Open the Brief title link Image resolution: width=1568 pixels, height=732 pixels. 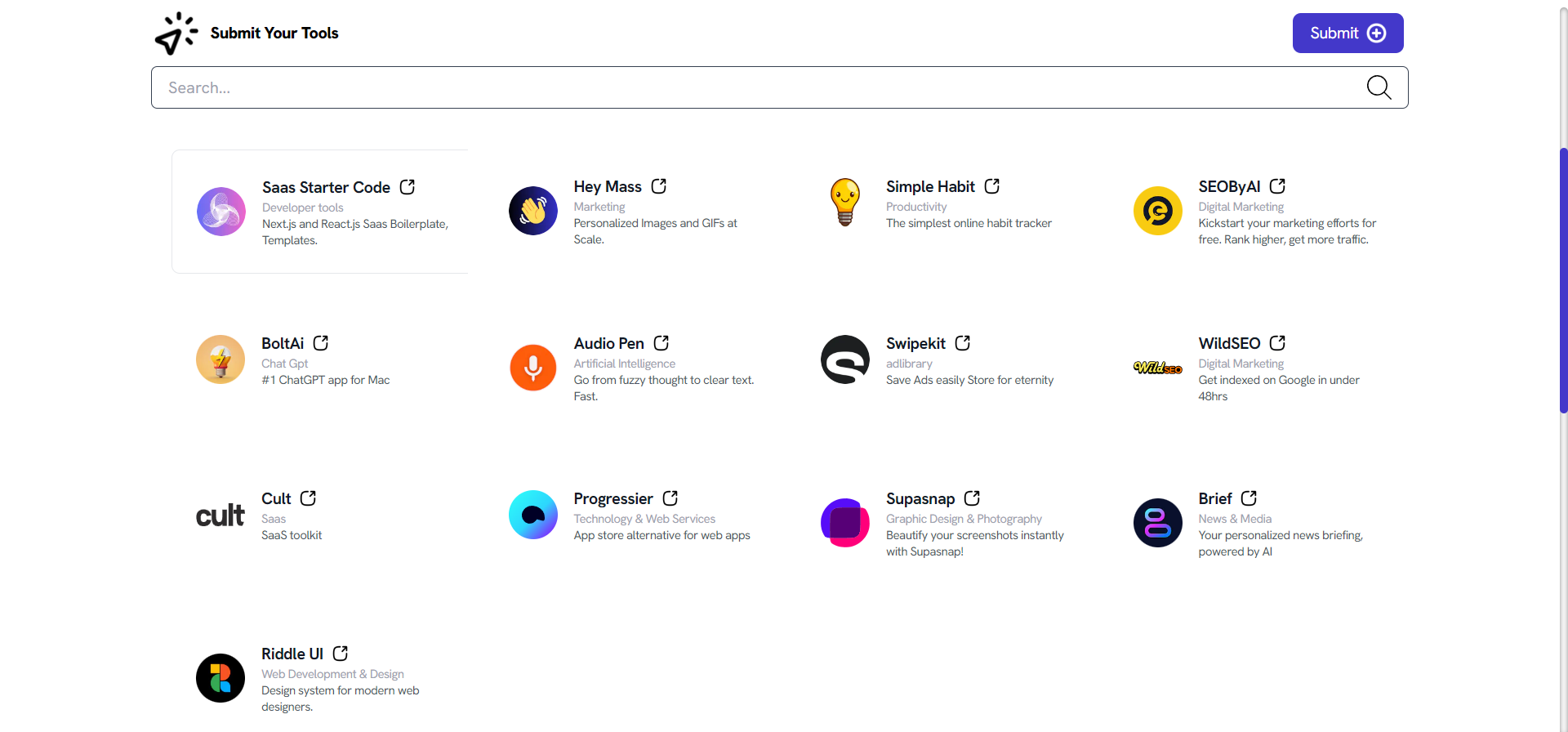(x=1215, y=498)
